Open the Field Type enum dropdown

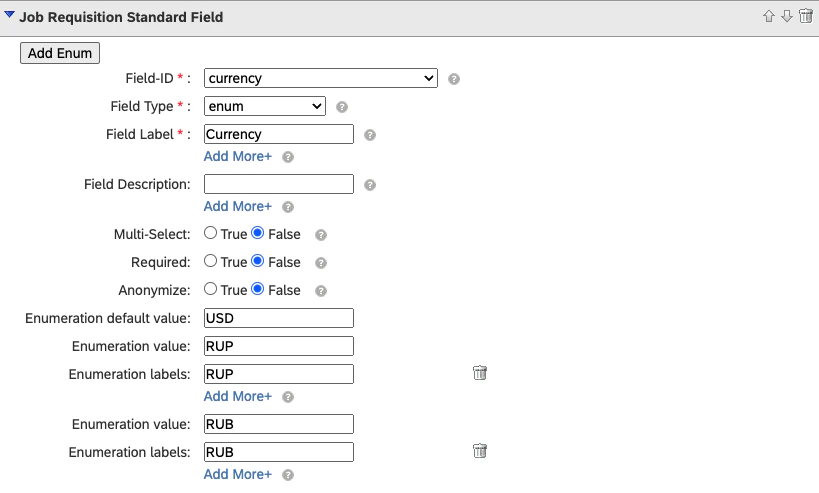(265, 107)
